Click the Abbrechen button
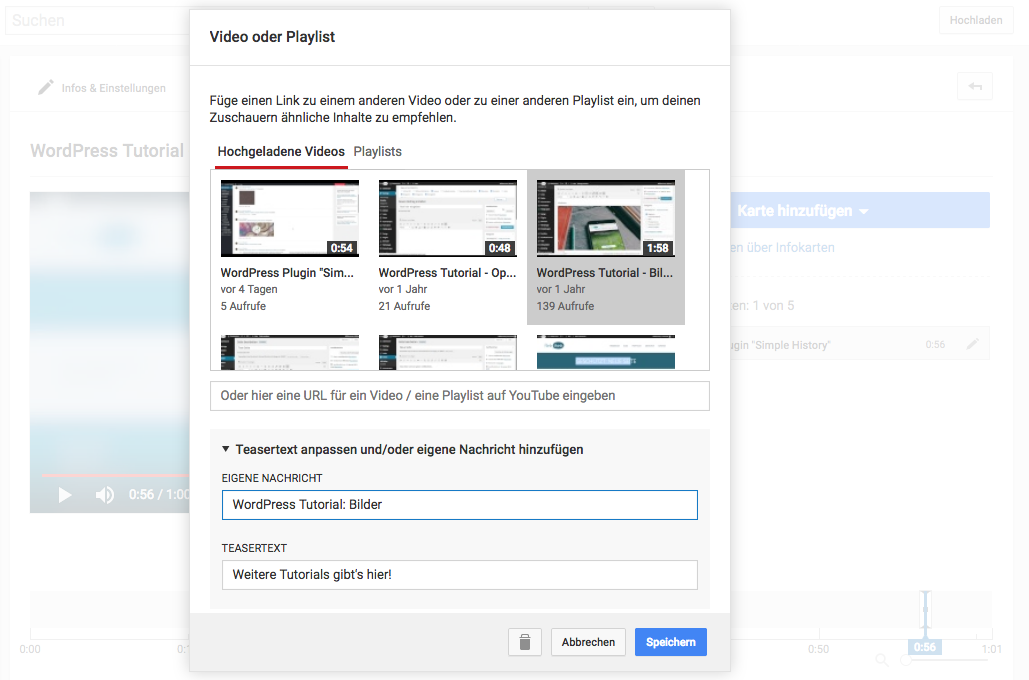 coord(588,642)
